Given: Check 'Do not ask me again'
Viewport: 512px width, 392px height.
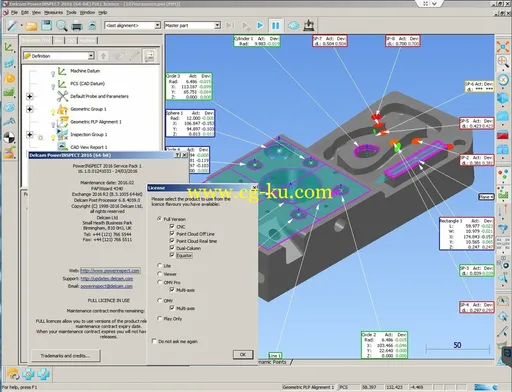Looking at the screenshot, I should (x=154, y=341).
